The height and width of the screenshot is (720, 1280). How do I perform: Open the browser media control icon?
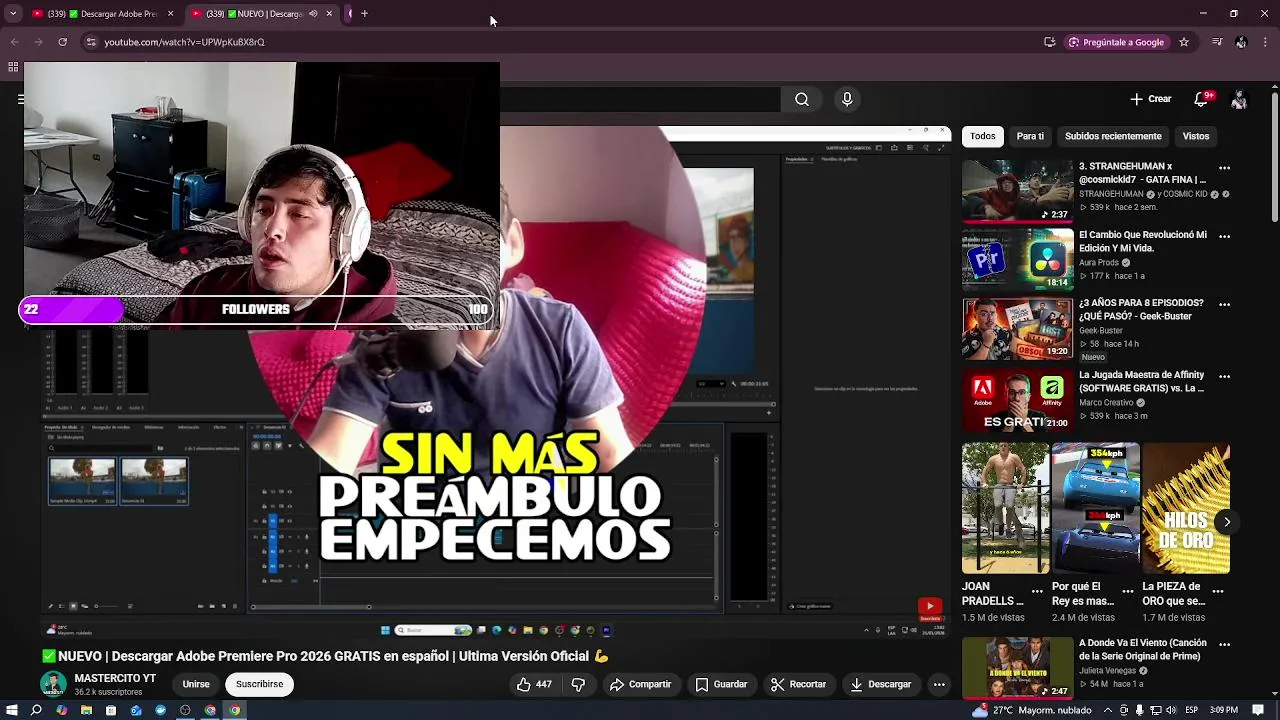pos(1216,42)
